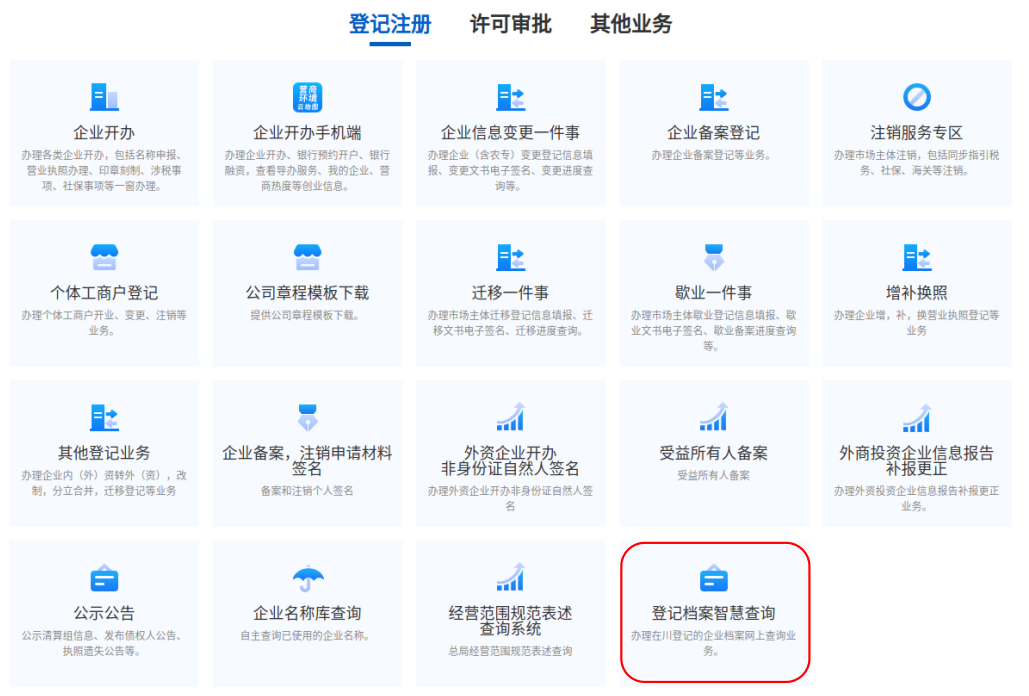Open 外商投资企业信息报告补报更正 title link
Screen dimensions: 1029x696
(916, 460)
